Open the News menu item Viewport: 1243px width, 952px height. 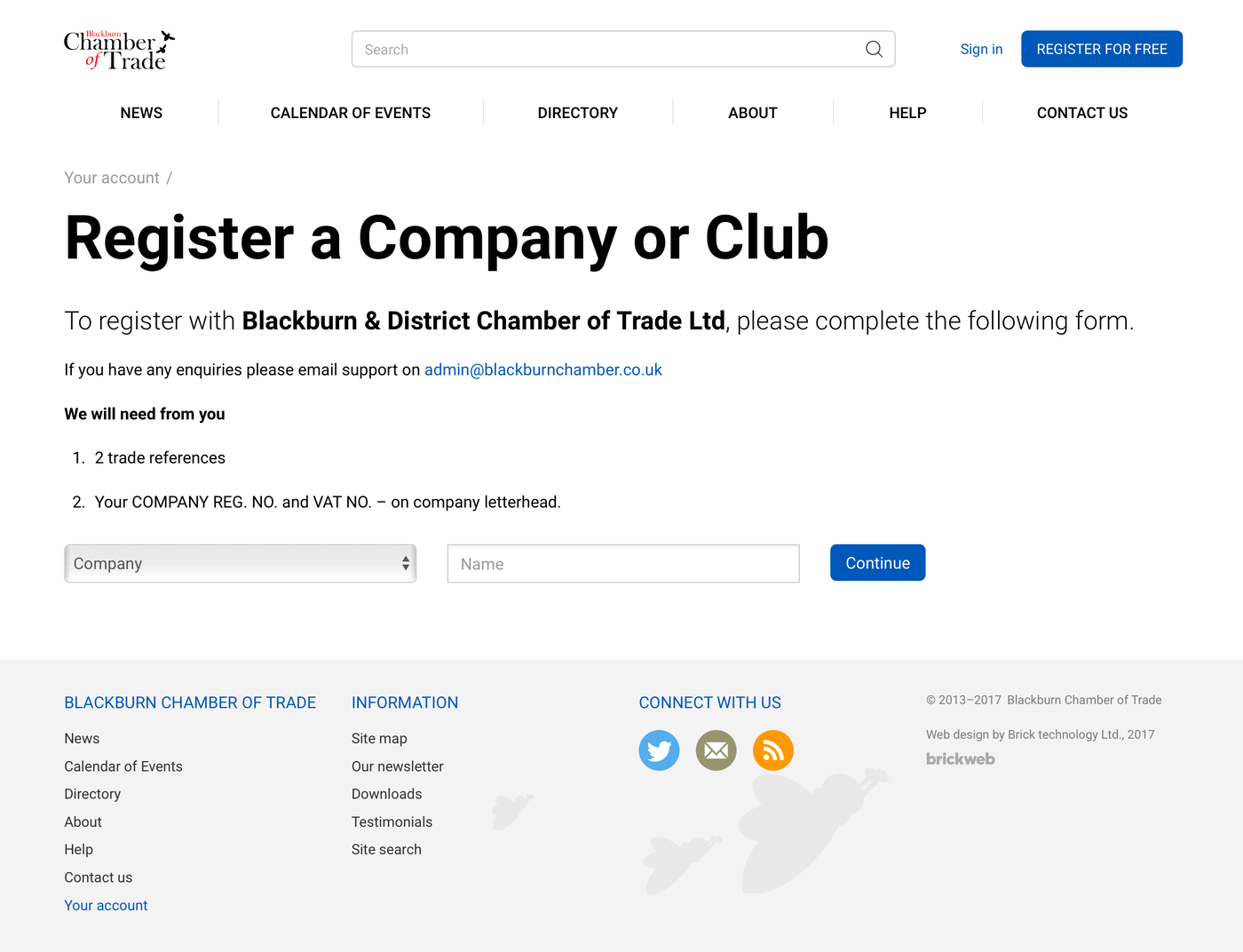click(x=141, y=113)
